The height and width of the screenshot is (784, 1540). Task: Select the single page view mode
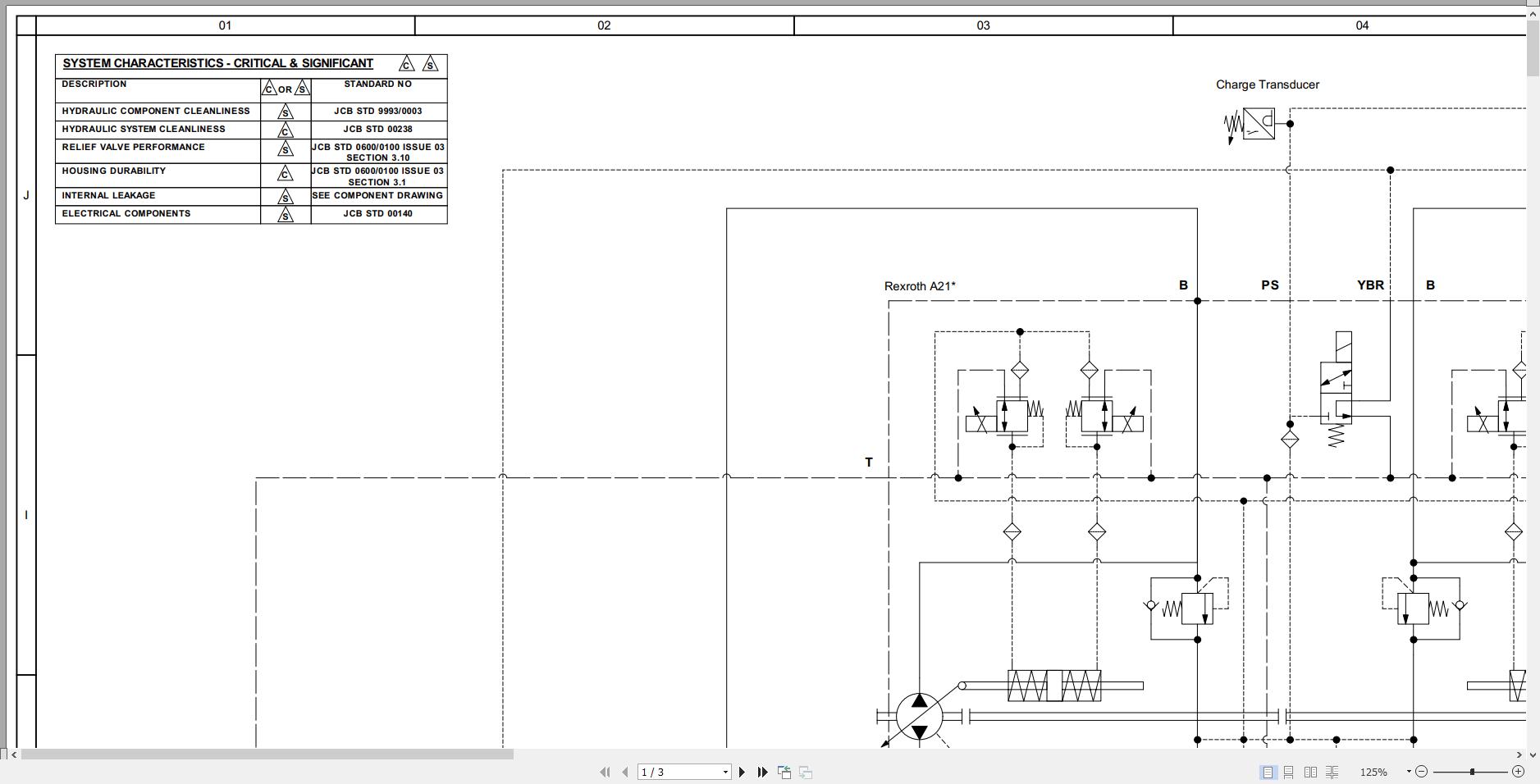point(1268,772)
